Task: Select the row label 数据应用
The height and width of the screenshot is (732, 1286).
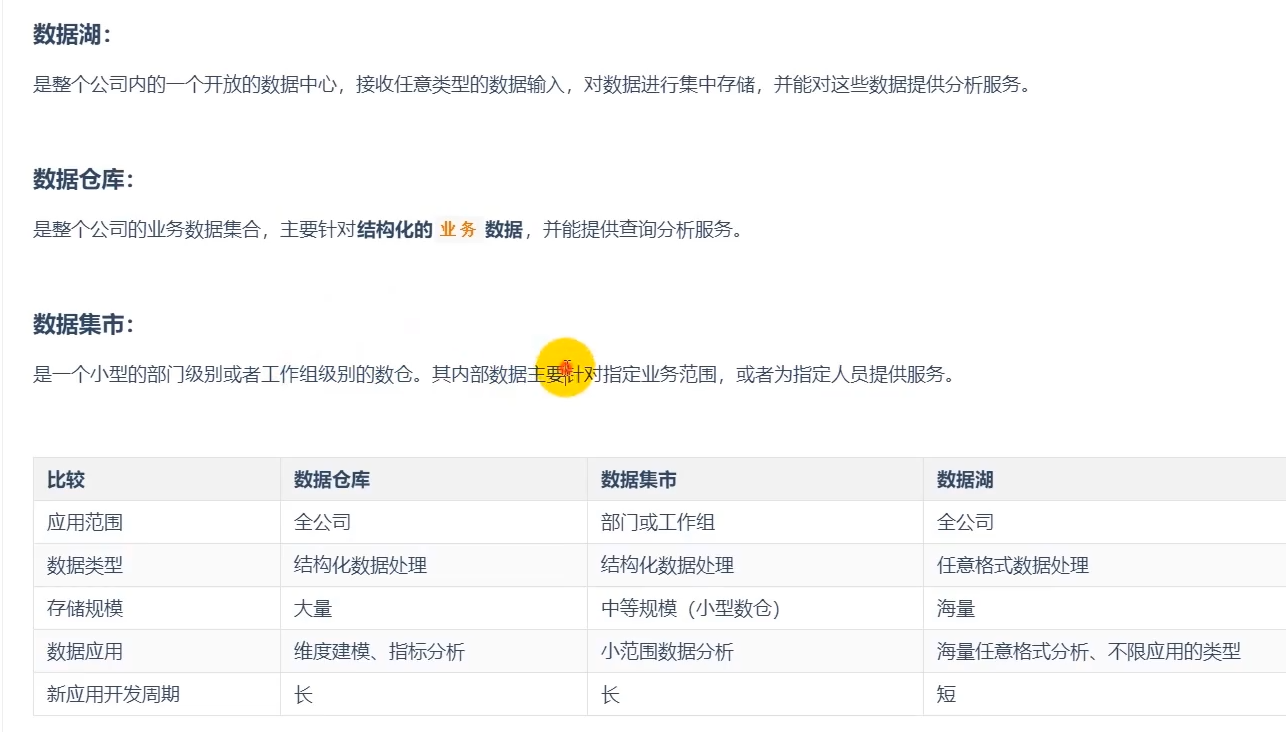Action: coord(85,651)
